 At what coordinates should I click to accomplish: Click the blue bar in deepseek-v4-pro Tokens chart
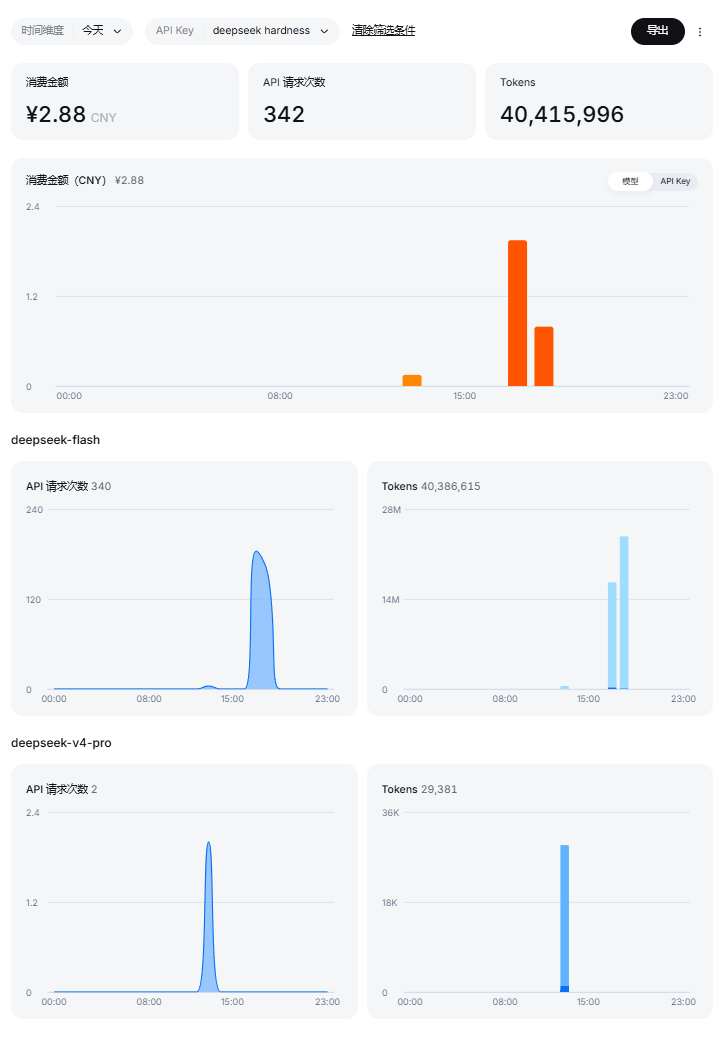click(564, 918)
